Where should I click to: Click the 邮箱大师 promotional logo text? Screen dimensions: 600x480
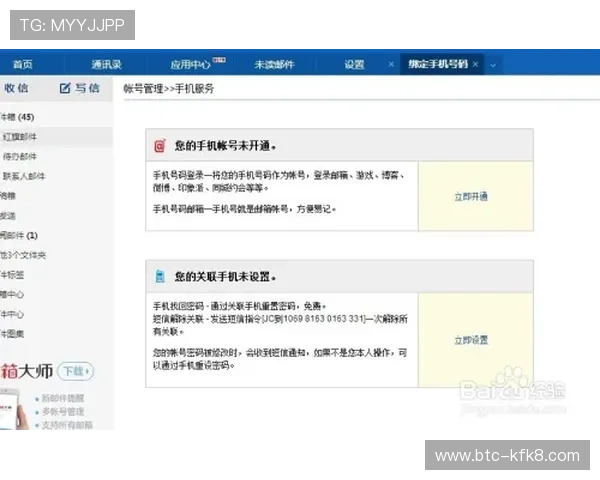tap(26, 371)
